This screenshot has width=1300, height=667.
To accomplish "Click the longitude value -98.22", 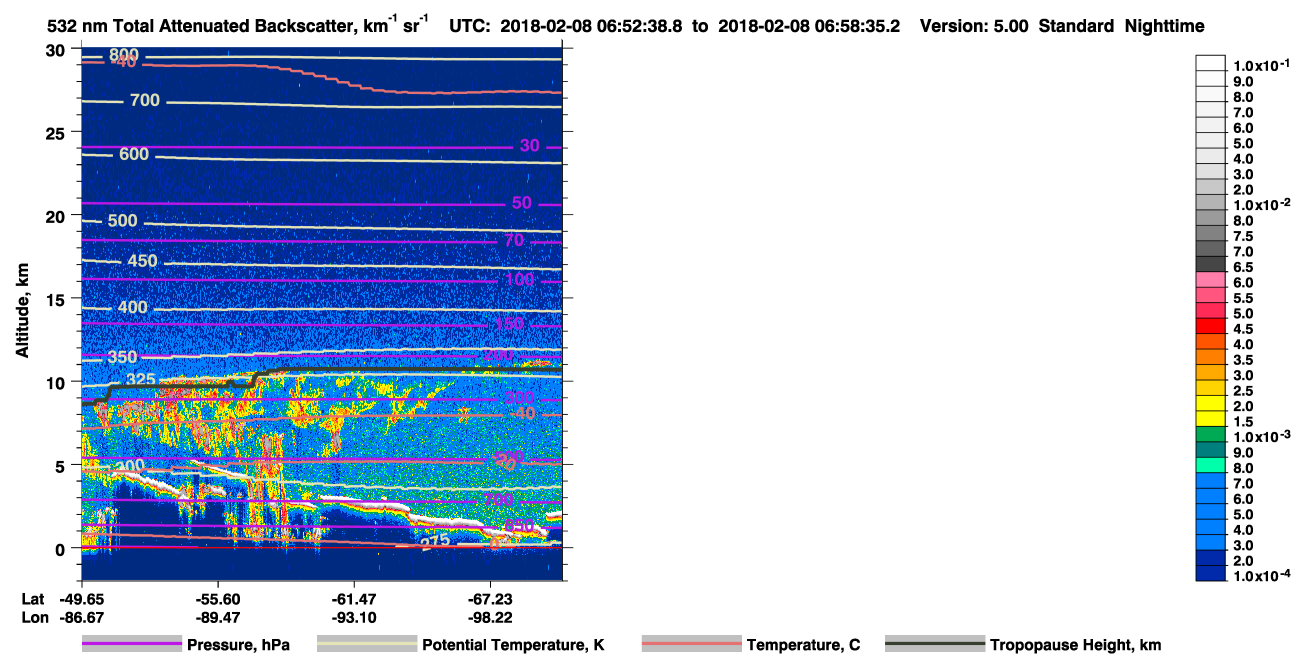I will 490,618.
